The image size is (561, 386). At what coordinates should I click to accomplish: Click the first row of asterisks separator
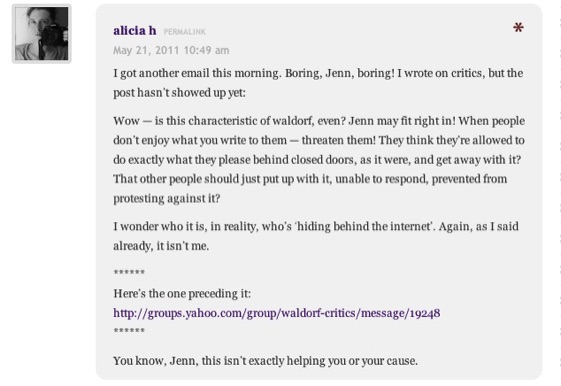[129, 273]
